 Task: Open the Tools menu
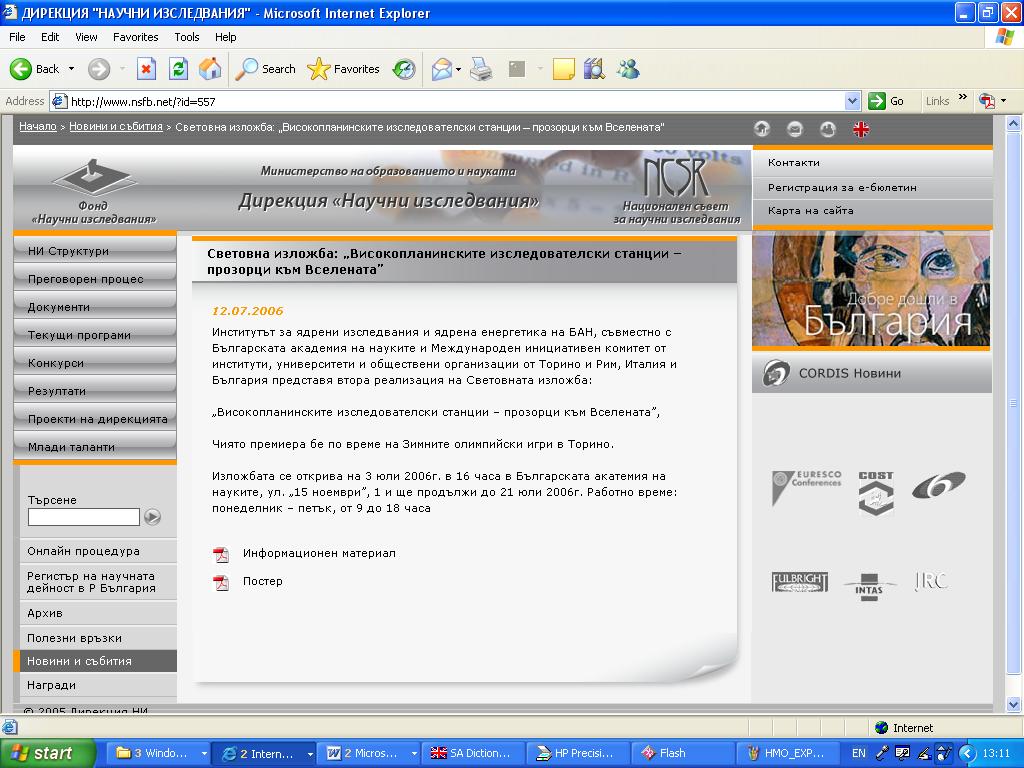(187, 37)
